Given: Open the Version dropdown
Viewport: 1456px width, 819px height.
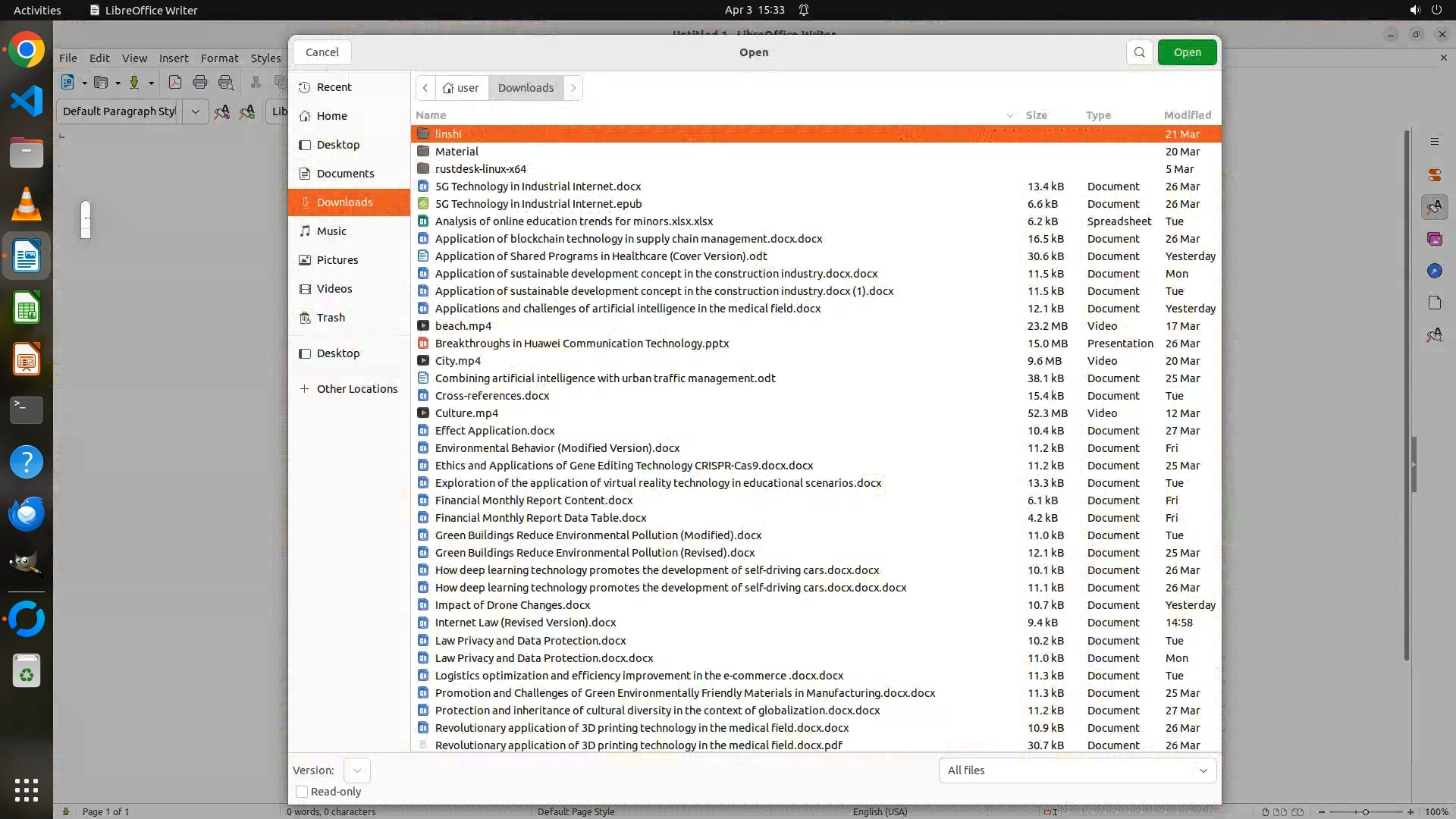Looking at the screenshot, I should click(356, 770).
